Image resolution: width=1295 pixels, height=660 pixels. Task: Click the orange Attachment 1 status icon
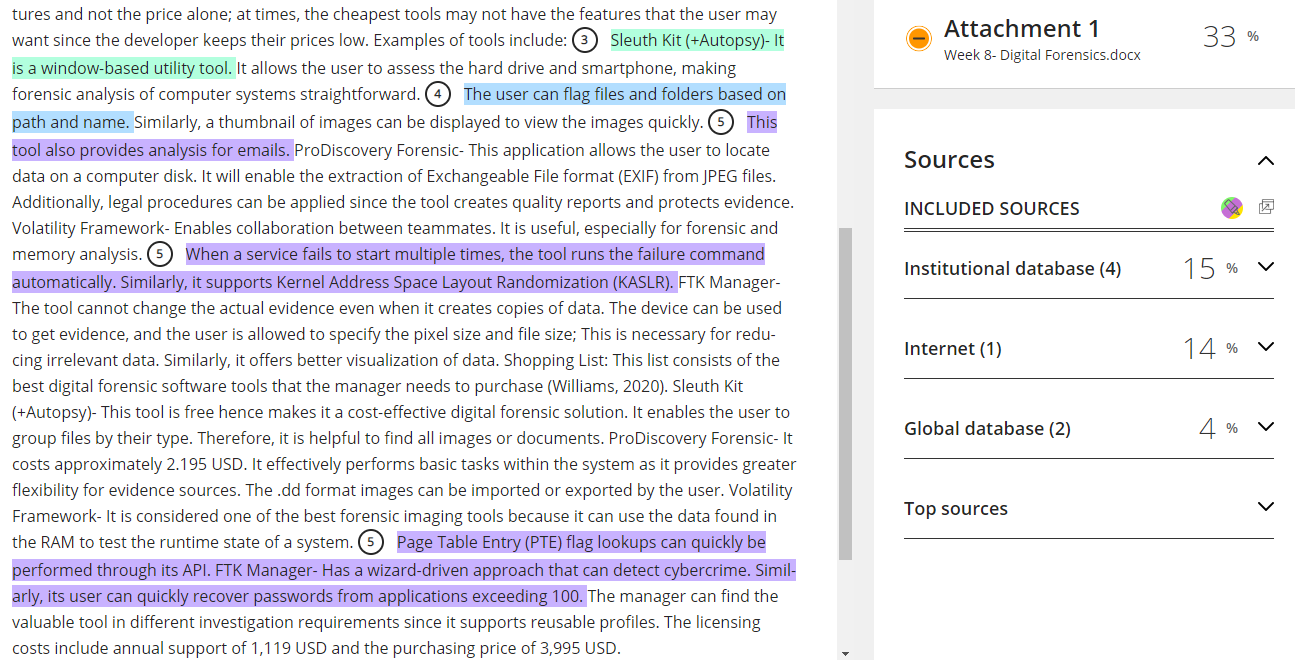coord(919,39)
